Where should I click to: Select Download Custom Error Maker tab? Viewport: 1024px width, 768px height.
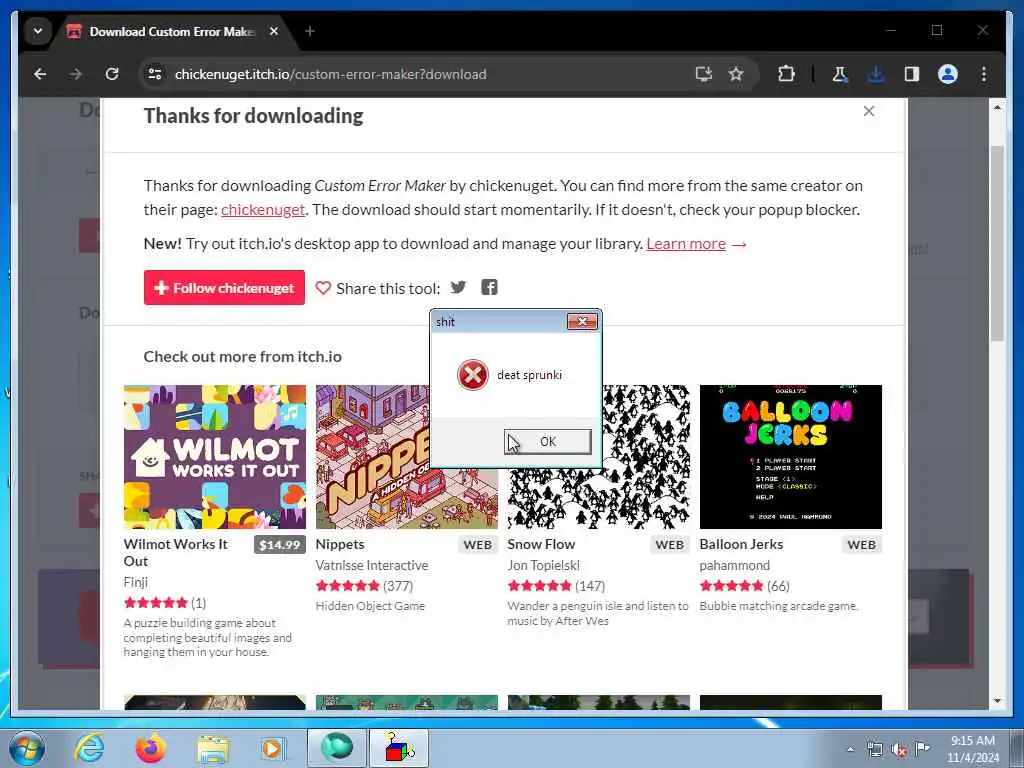[x=172, y=31]
